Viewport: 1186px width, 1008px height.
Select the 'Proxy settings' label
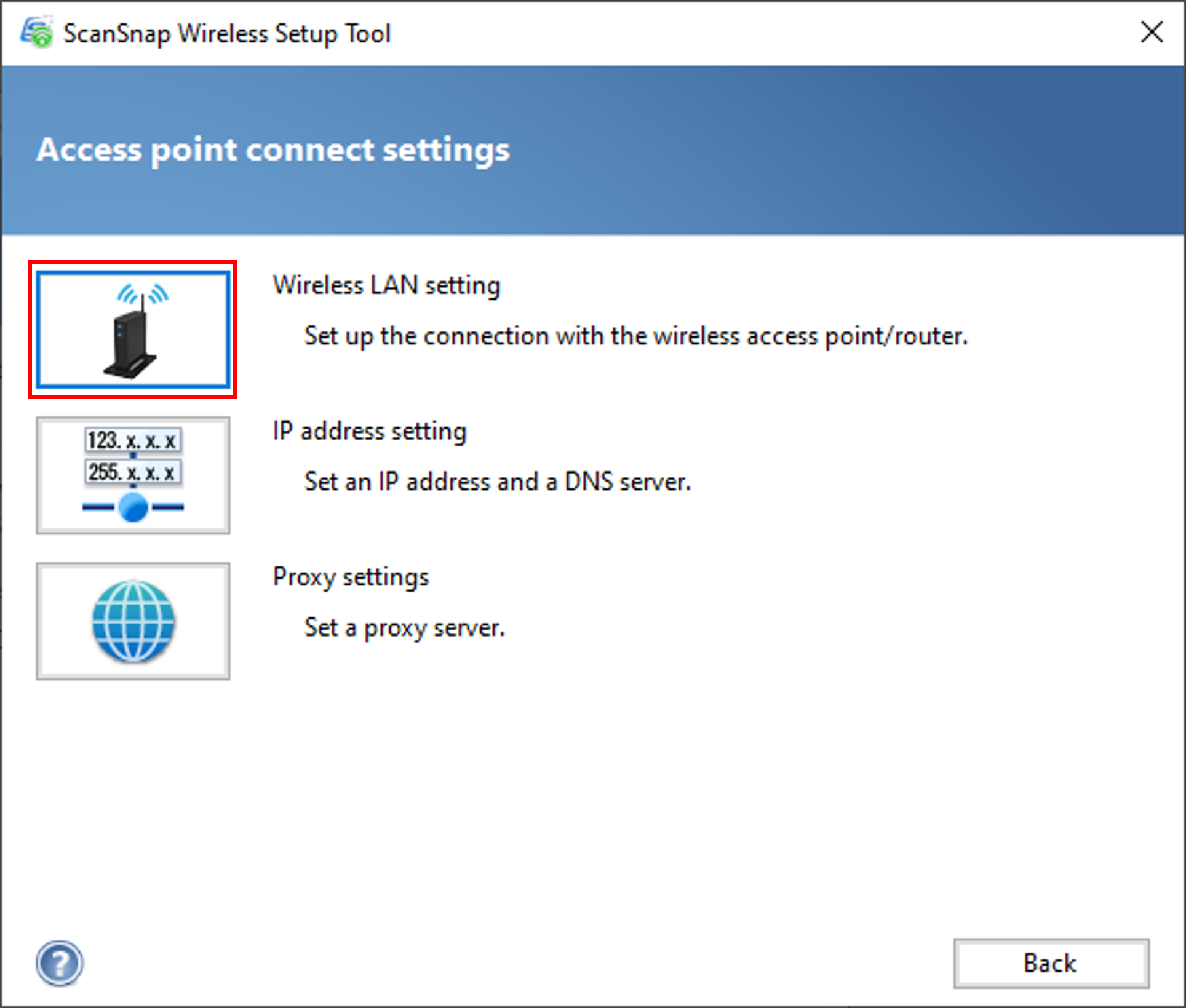[x=351, y=577]
